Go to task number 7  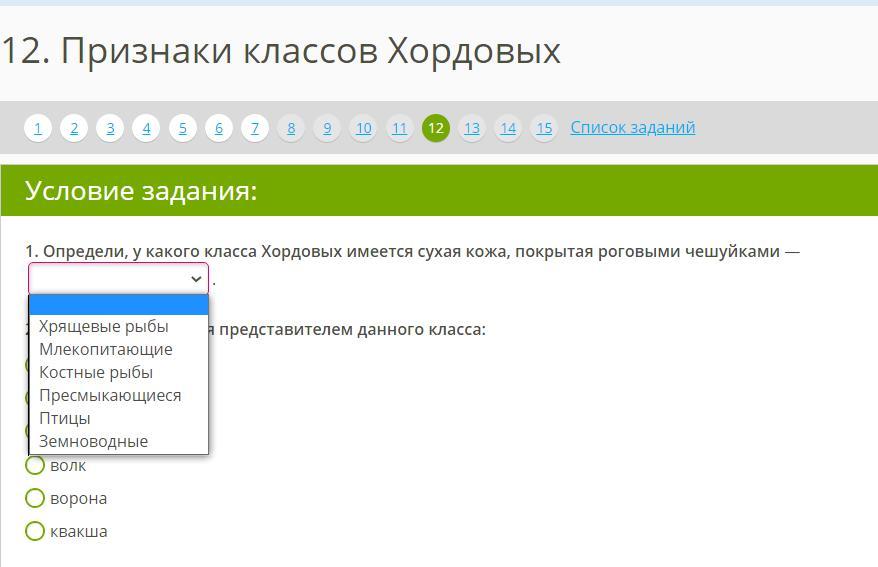[255, 128]
